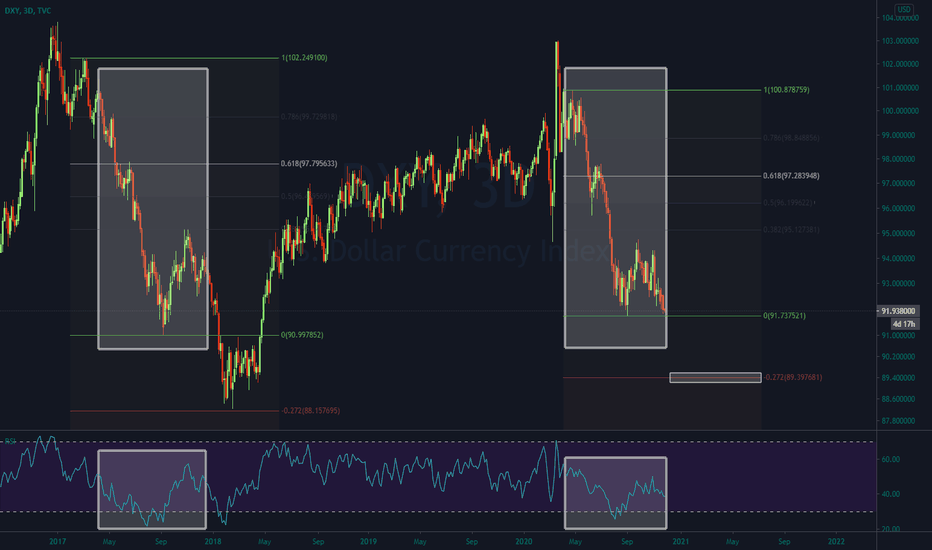Click the 2022 label on the time axis
Image resolution: width=932 pixels, height=550 pixels.
pos(836,542)
